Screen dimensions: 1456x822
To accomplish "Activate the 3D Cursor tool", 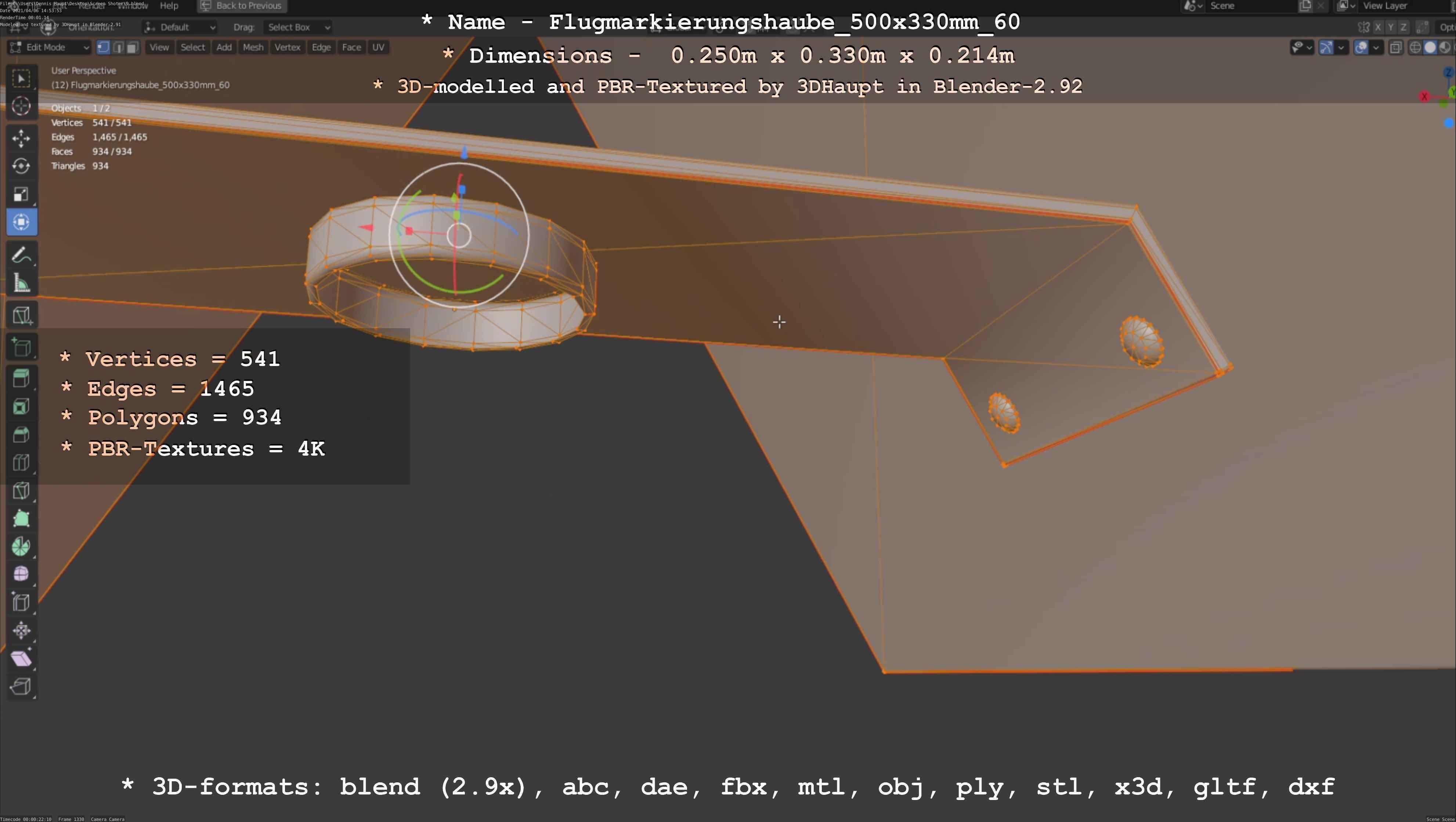I will tap(21, 106).
